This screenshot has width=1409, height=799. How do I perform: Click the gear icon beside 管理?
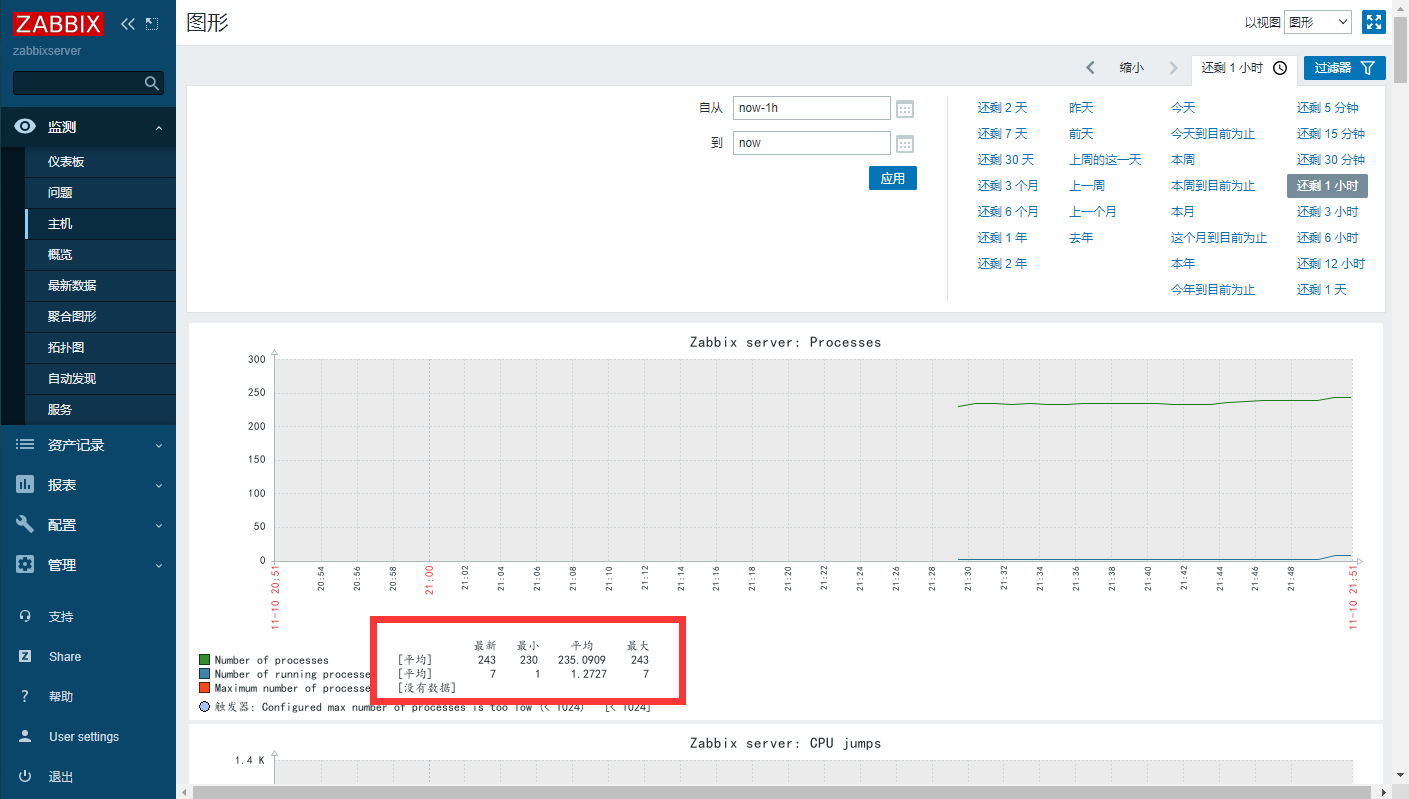pos(25,565)
